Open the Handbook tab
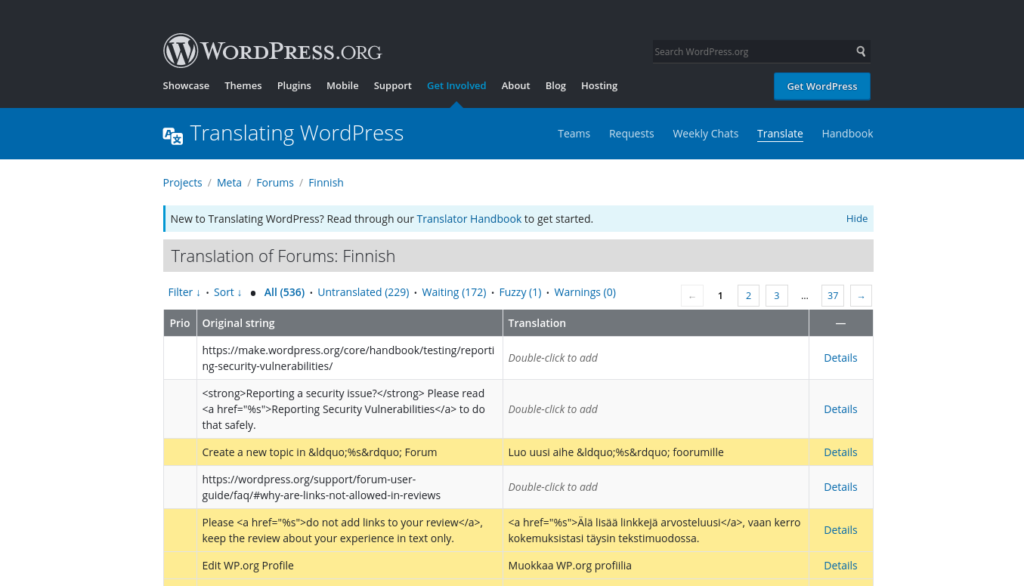 [x=847, y=133]
